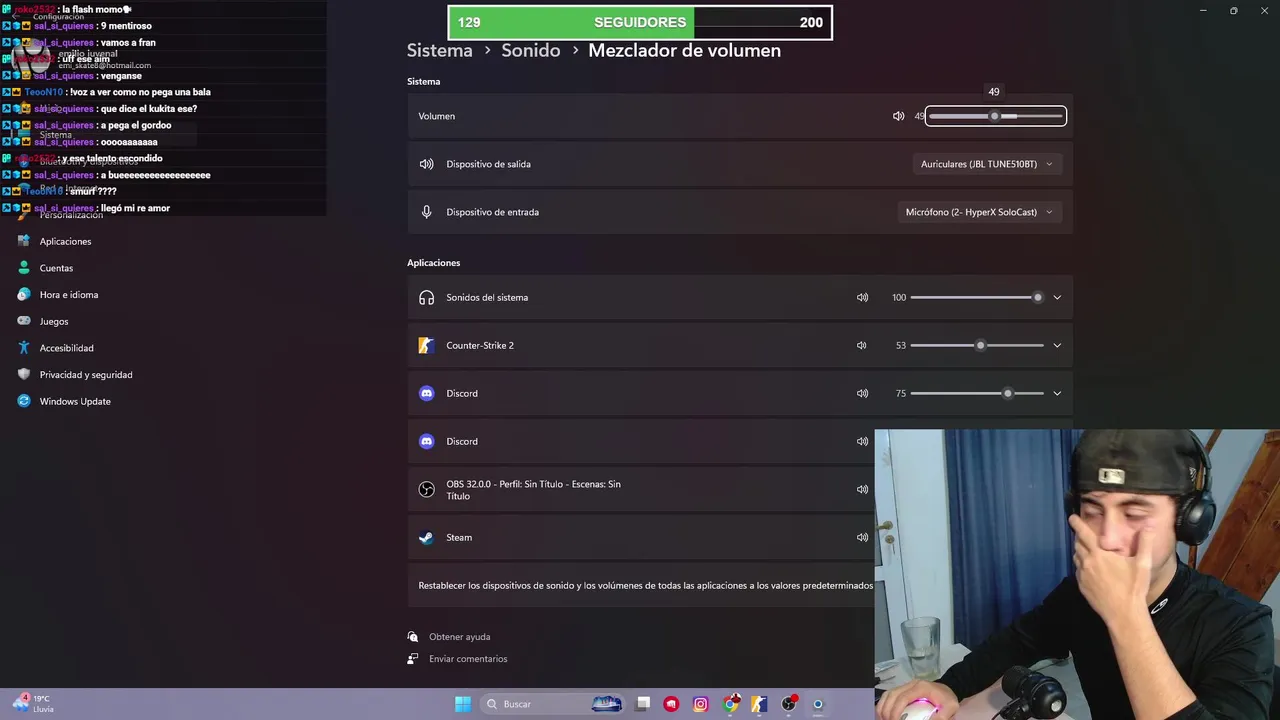
Task: Open Windows Update in the sidebar
Action: tap(75, 401)
